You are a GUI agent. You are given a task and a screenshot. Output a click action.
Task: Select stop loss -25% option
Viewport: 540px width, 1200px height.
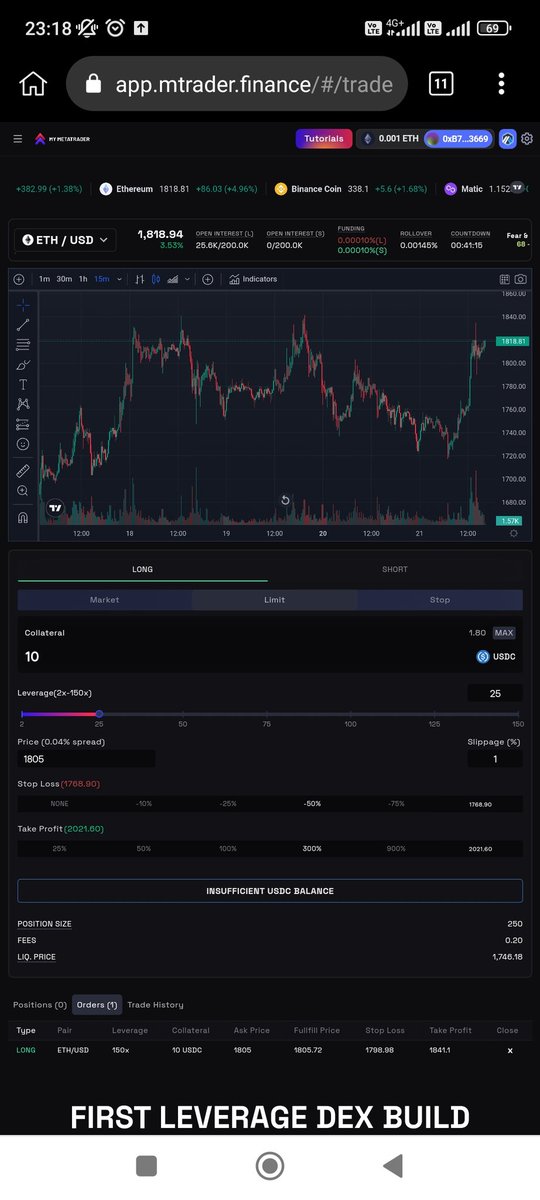(228, 804)
